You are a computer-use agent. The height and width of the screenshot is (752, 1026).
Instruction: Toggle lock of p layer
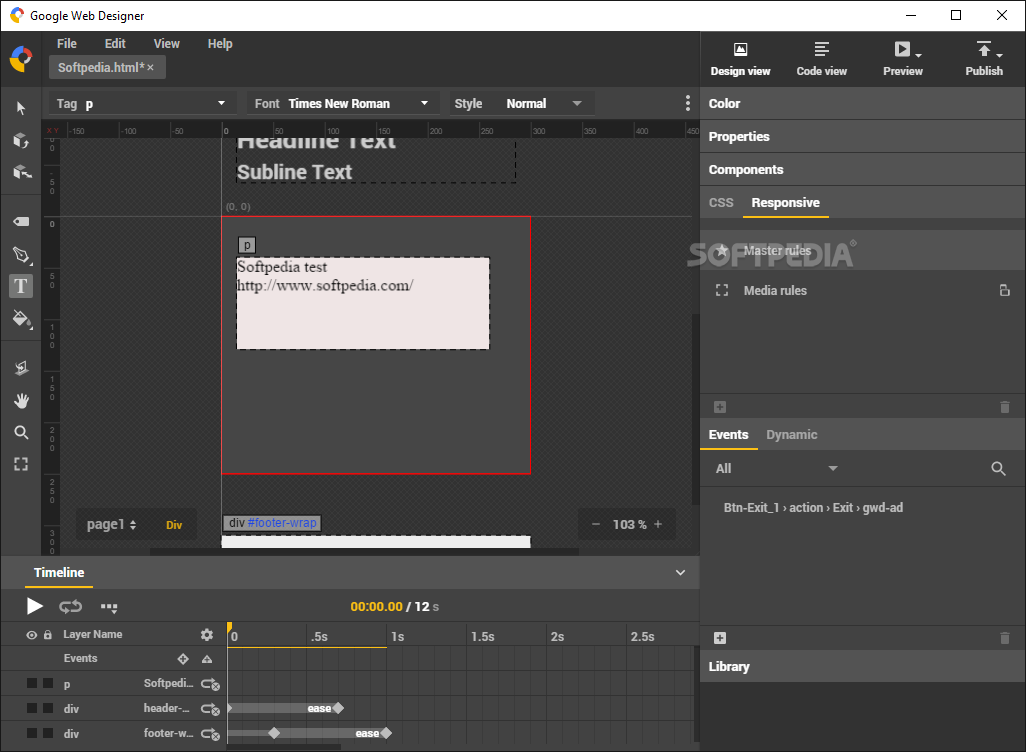pyautogui.click(x=48, y=683)
